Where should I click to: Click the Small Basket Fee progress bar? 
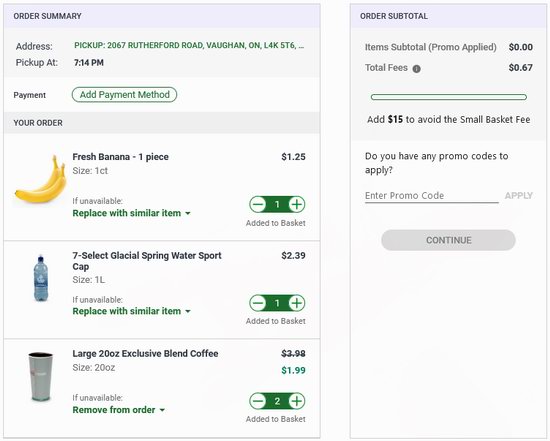click(x=449, y=97)
